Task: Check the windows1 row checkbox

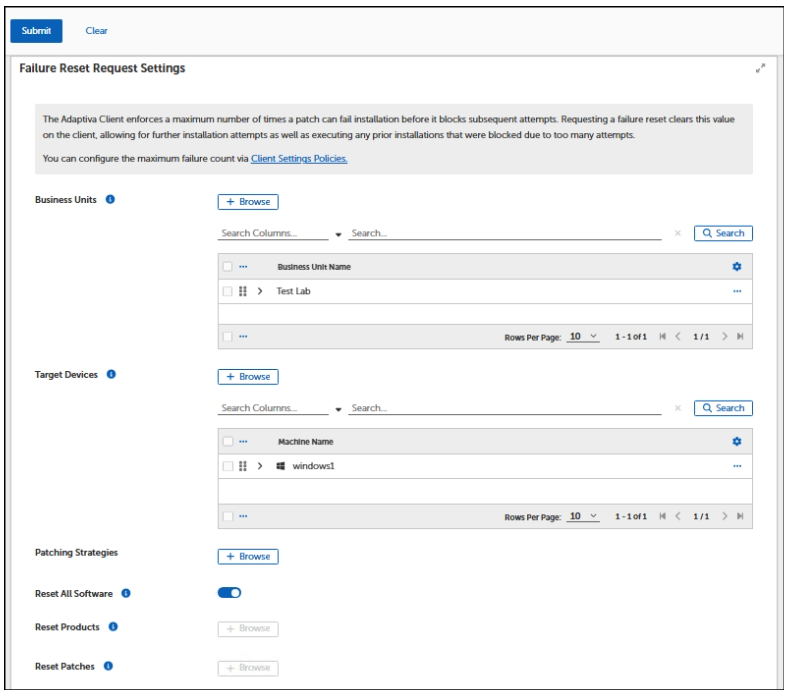Action: coord(228,466)
